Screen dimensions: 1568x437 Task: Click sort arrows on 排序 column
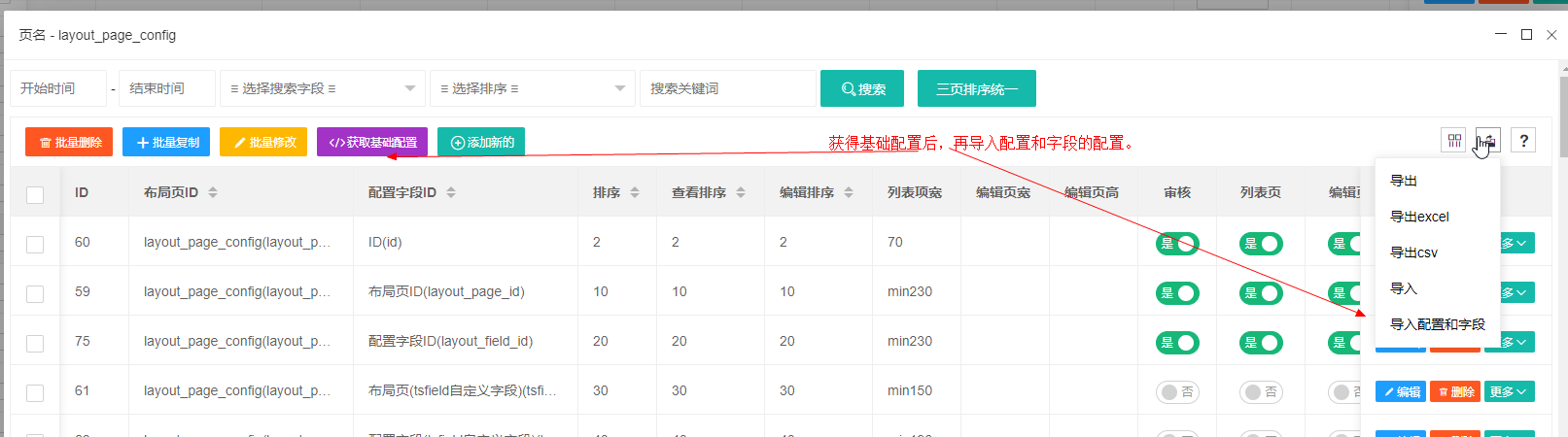635,192
